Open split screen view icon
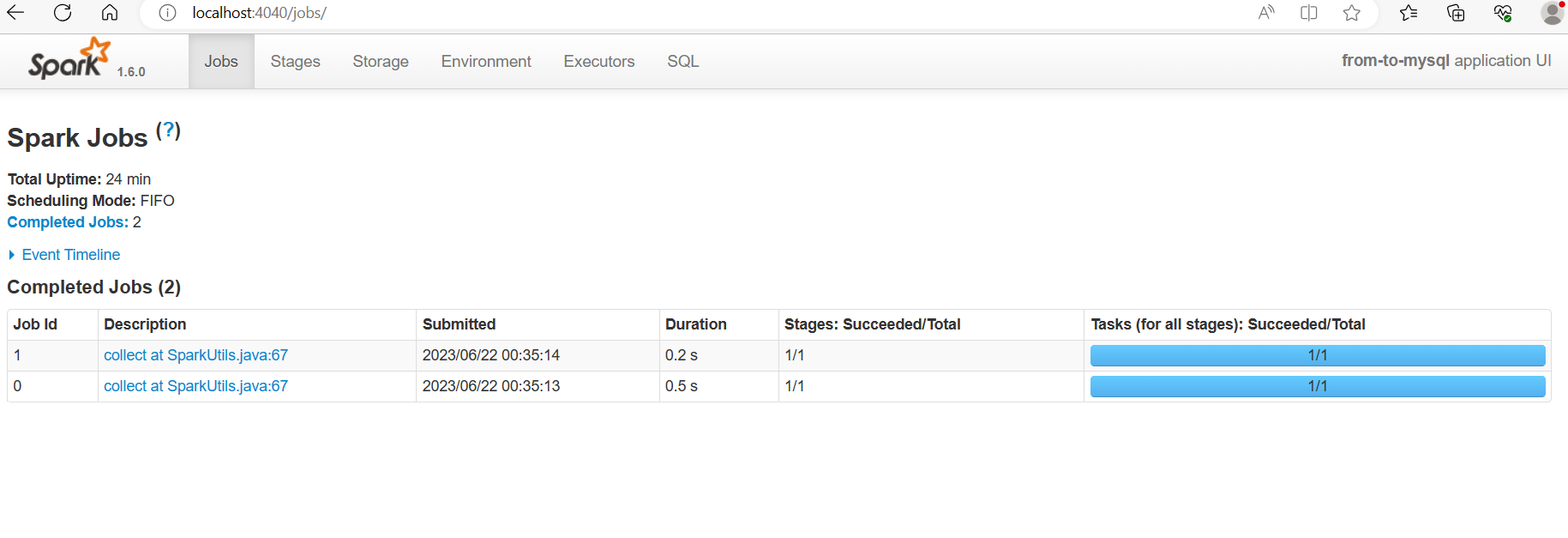This screenshot has width=1568, height=538. click(1309, 13)
